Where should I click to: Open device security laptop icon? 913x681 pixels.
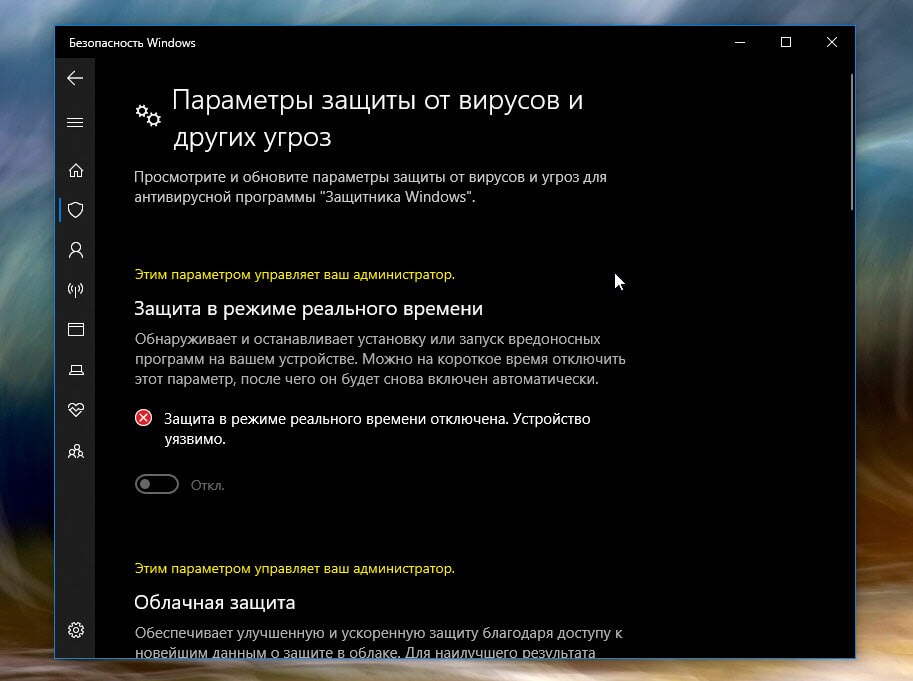(x=75, y=370)
